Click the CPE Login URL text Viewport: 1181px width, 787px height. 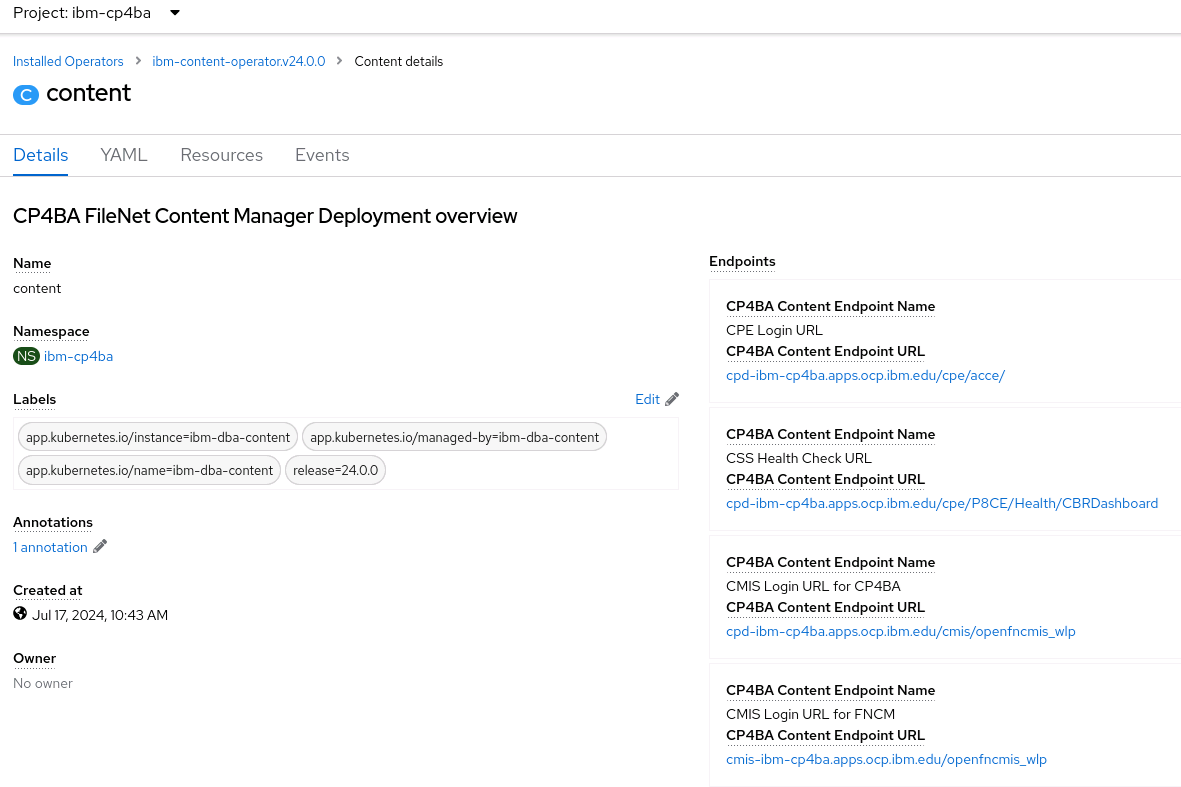(x=774, y=330)
